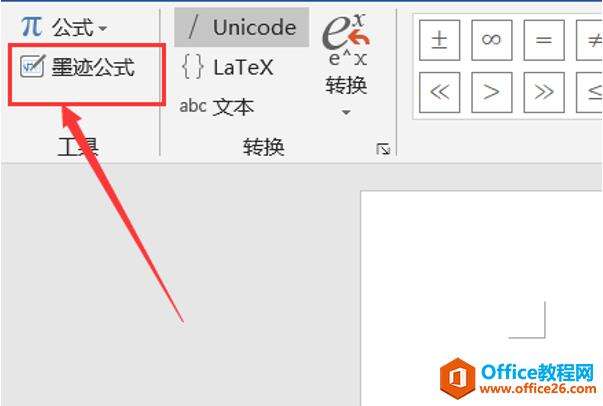The height and width of the screenshot is (406, 603).
Task: Insert the infinity ∞ symbol
Action: coord(492,40)
